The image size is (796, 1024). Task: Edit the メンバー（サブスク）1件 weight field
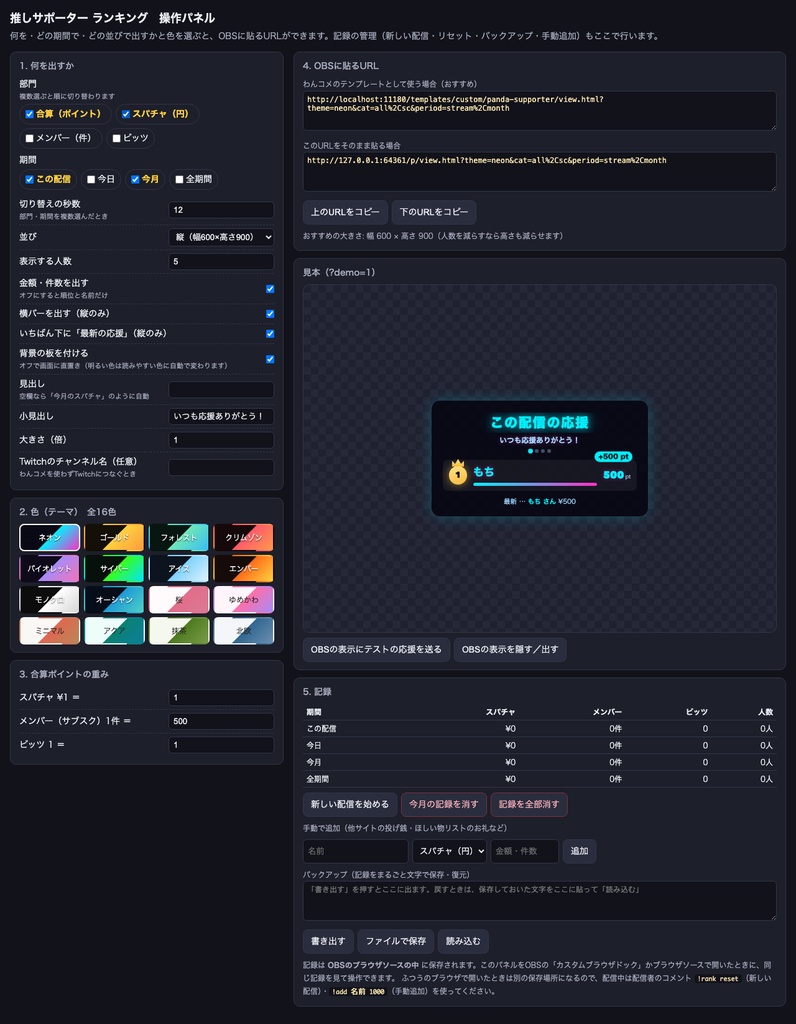point(221,721)
